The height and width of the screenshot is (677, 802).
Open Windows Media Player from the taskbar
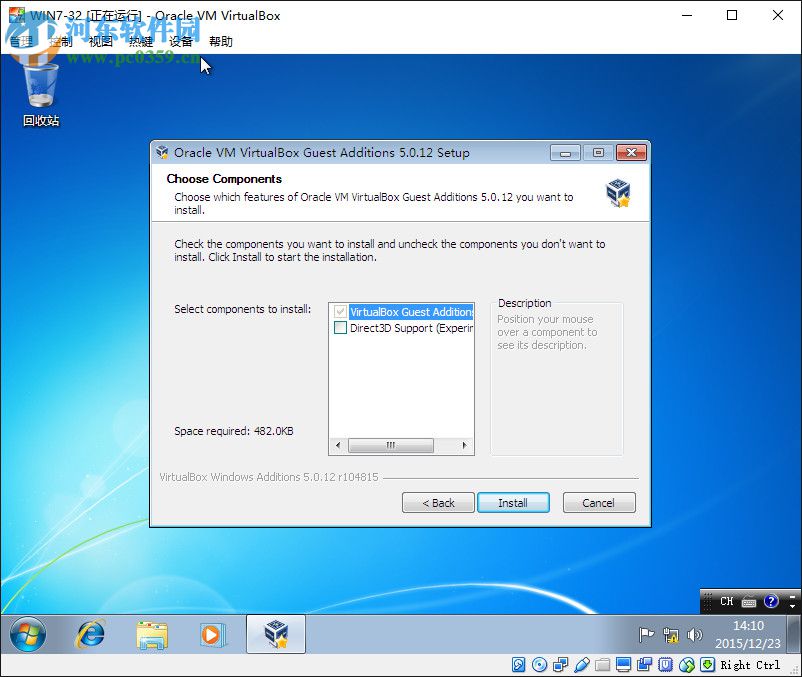click(x=212, y=635)
